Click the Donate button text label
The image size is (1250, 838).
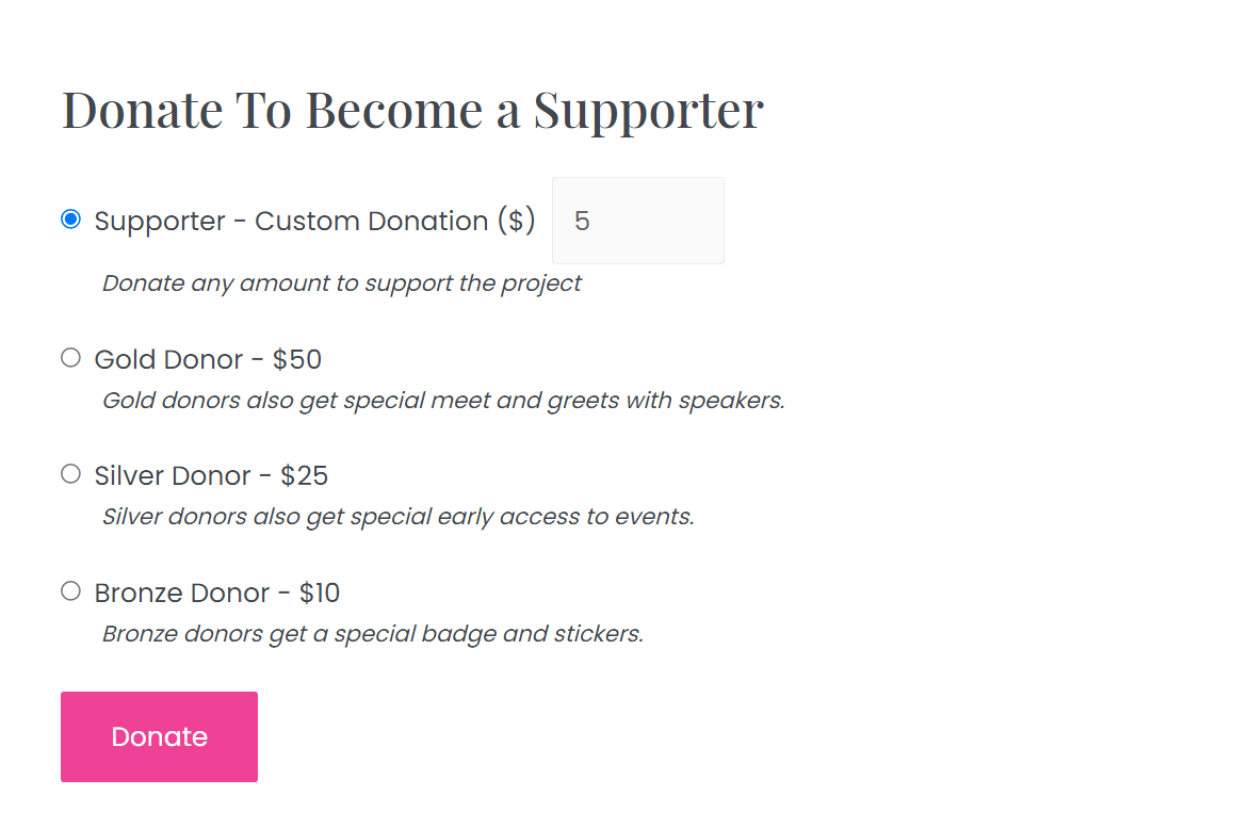[x=159, y=736]
